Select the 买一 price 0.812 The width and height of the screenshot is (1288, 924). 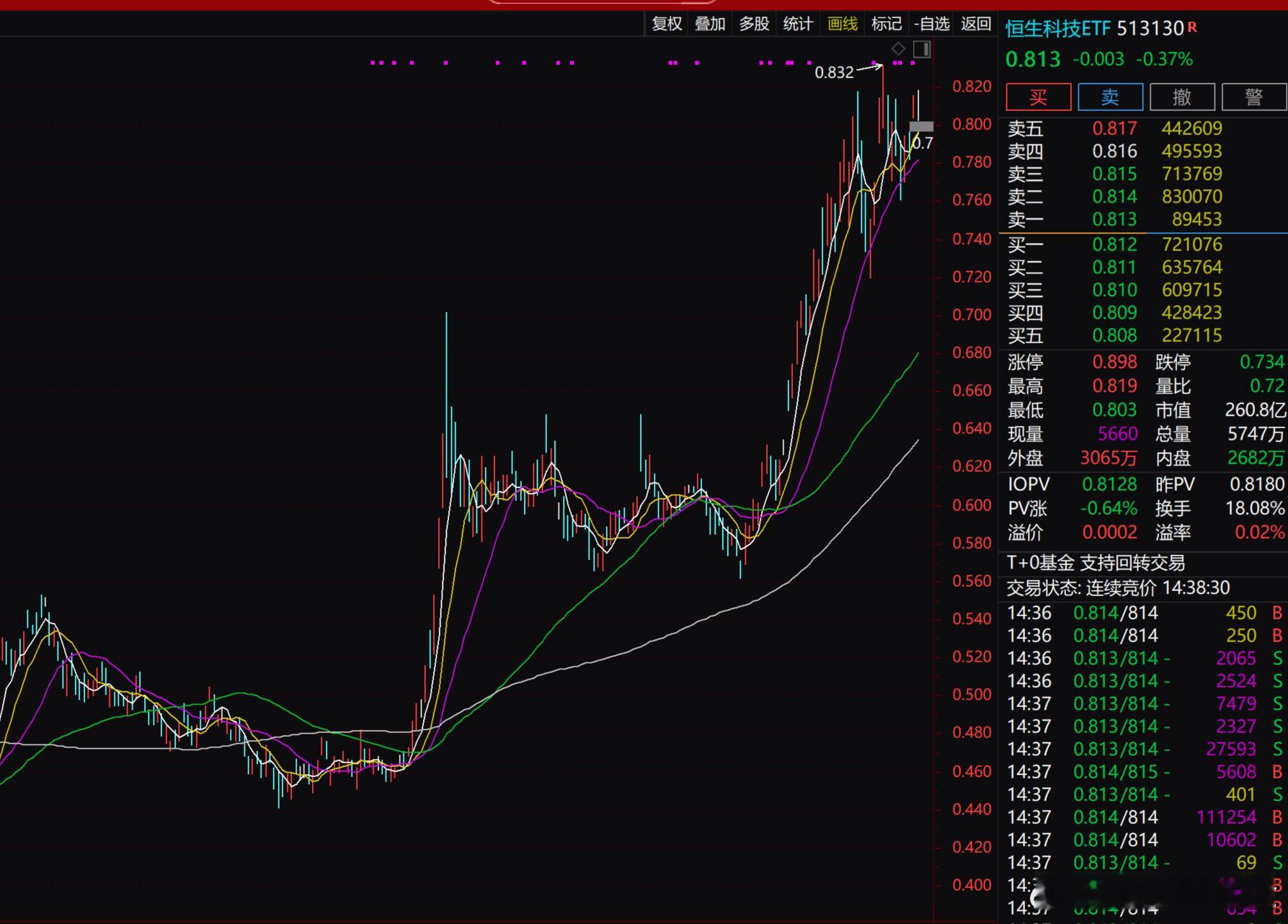tap(1114, 244)
